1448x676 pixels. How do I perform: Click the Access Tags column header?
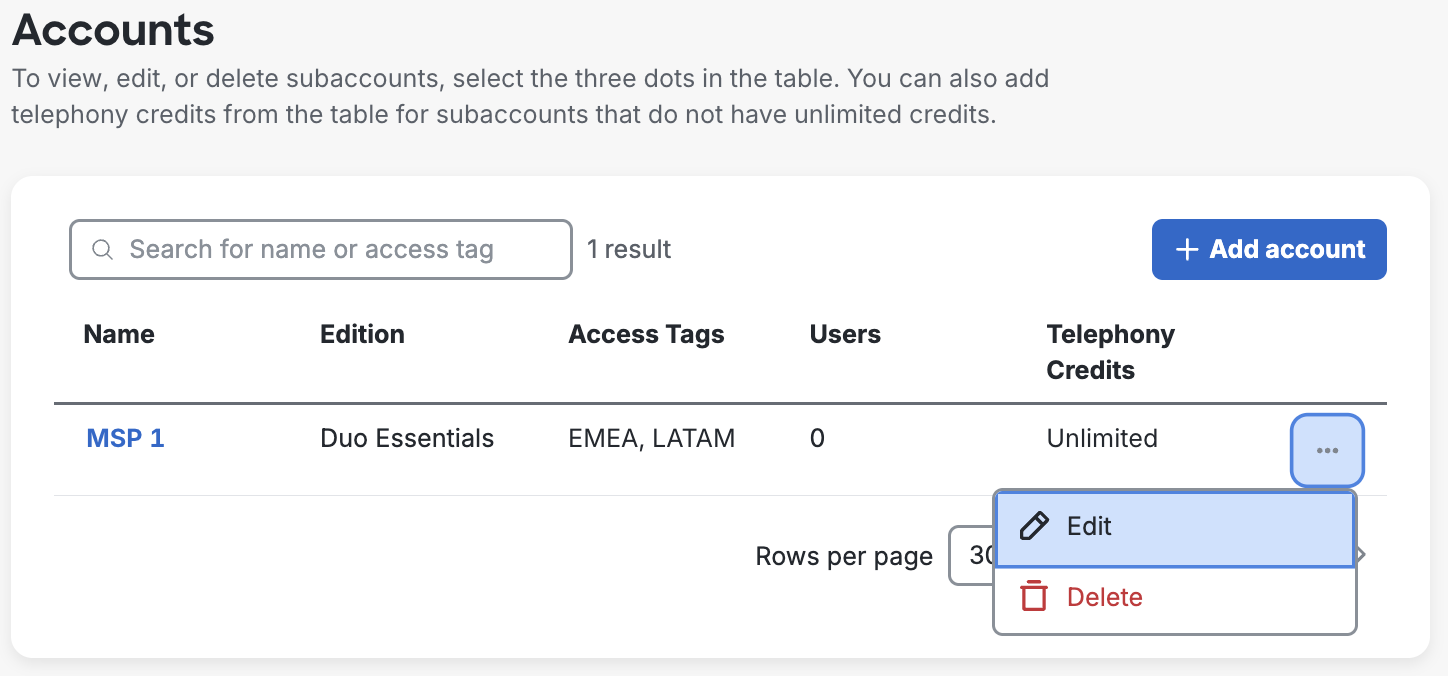point(646,334)
